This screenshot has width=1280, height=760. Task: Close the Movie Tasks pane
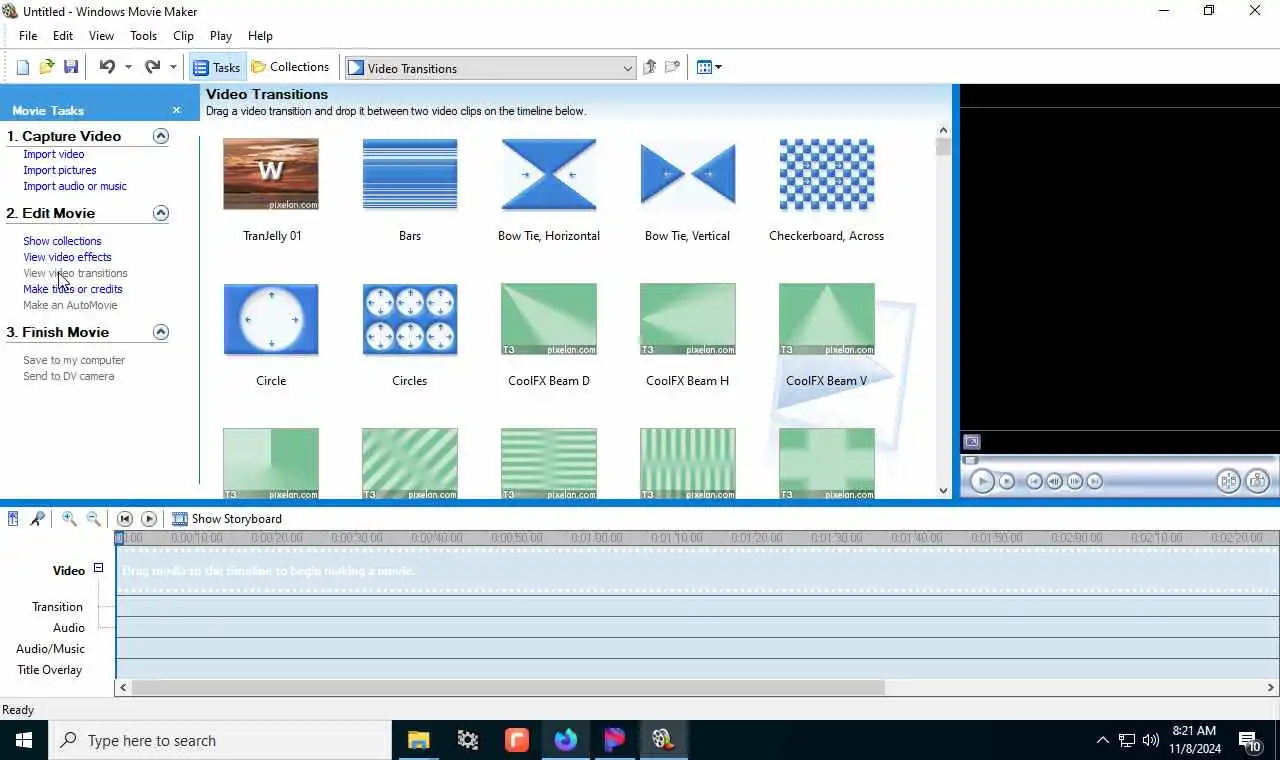pos(176,110)
